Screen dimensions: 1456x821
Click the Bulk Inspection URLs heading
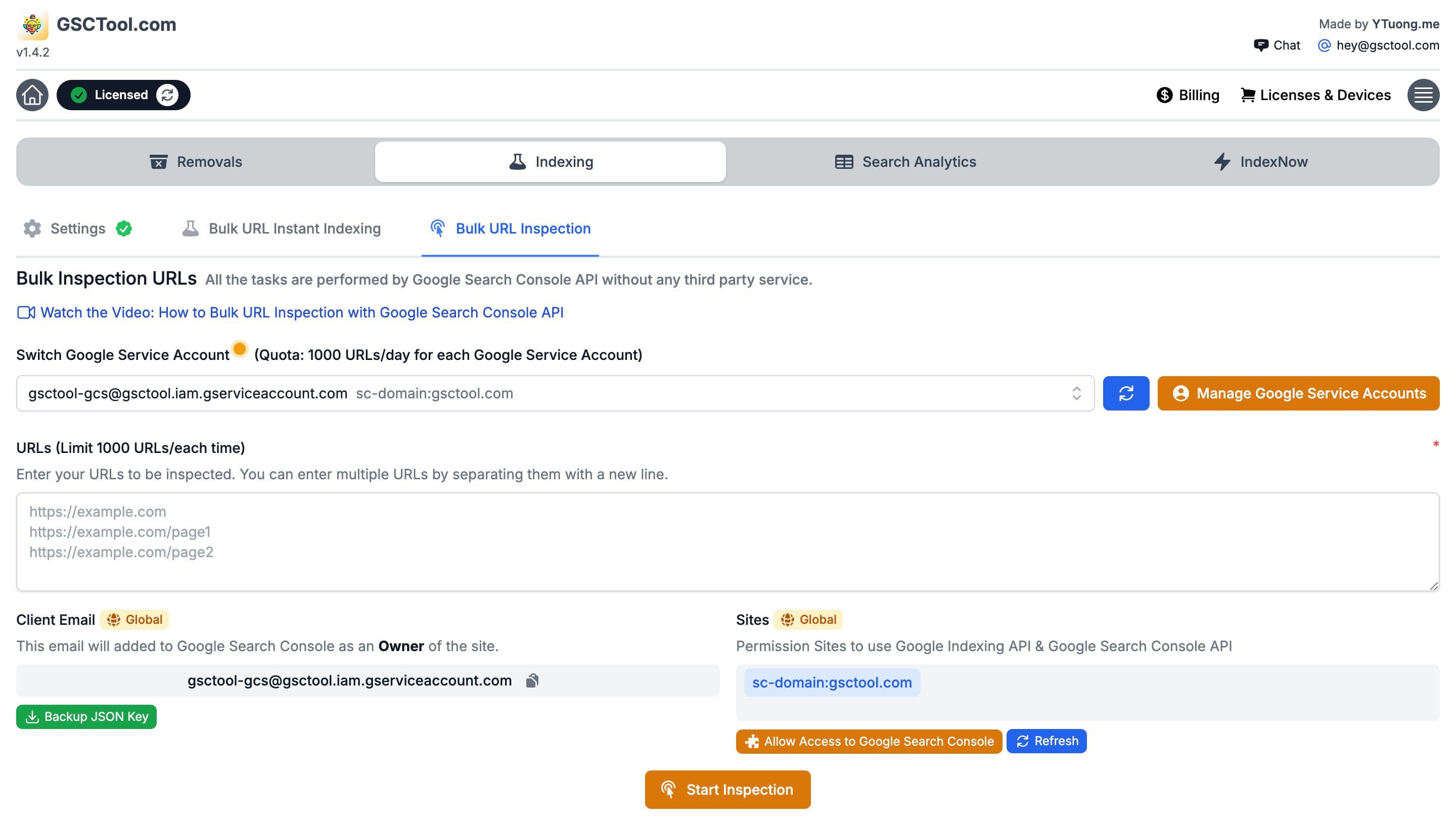[106, 279]
